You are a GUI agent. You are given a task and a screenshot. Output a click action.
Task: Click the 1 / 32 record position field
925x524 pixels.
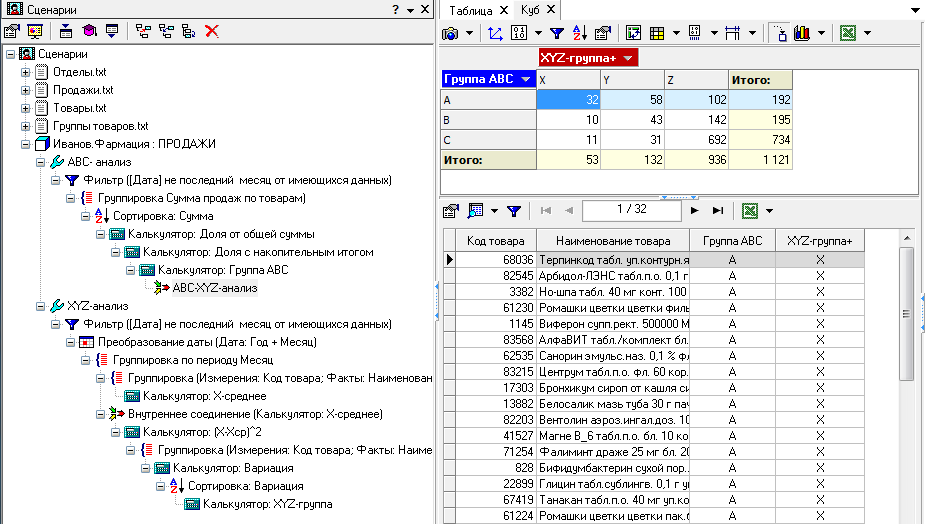632,210
